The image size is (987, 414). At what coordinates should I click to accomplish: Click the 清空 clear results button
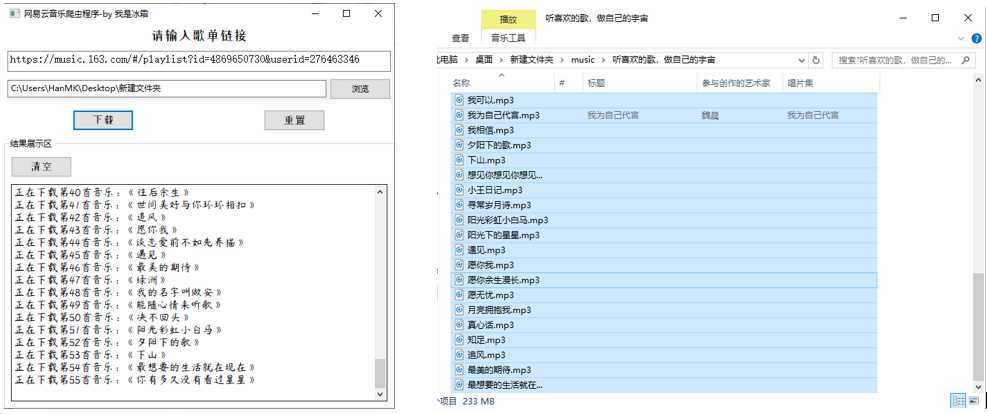(42, 167)
